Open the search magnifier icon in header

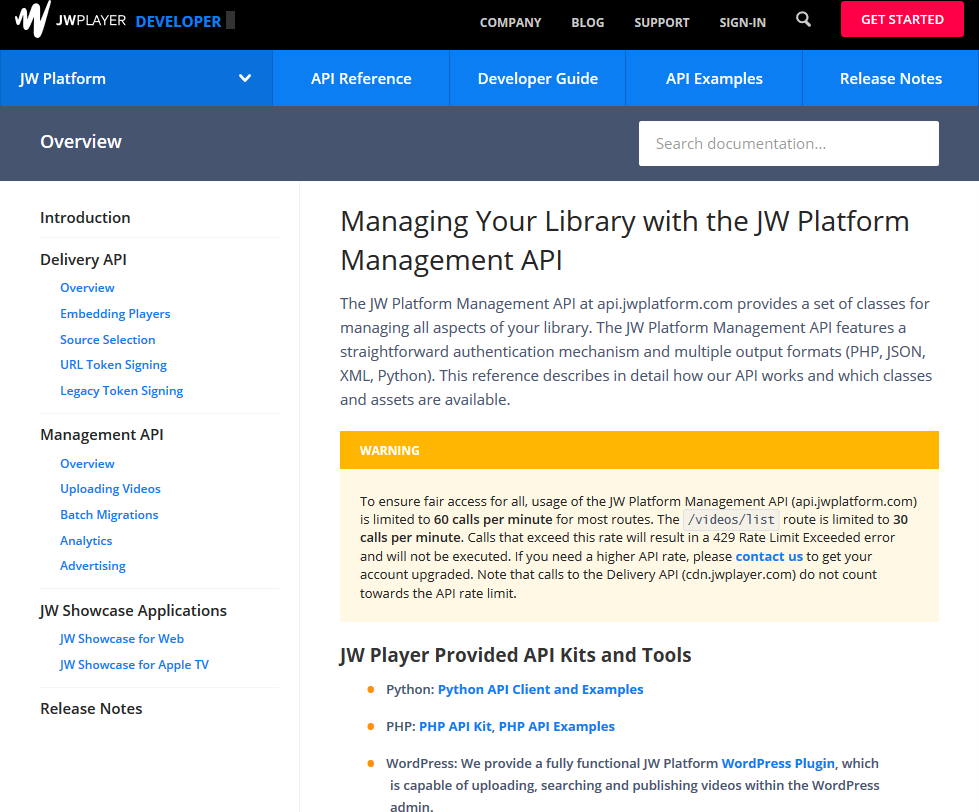803,19
